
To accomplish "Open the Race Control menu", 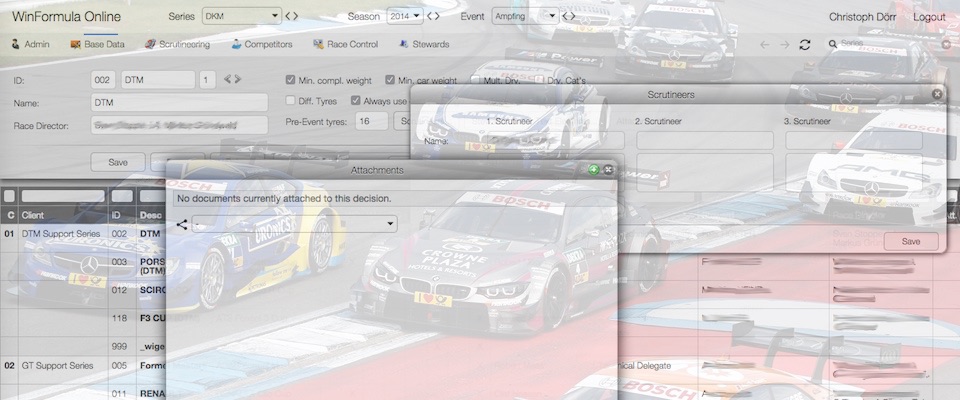I will (345, 44).
